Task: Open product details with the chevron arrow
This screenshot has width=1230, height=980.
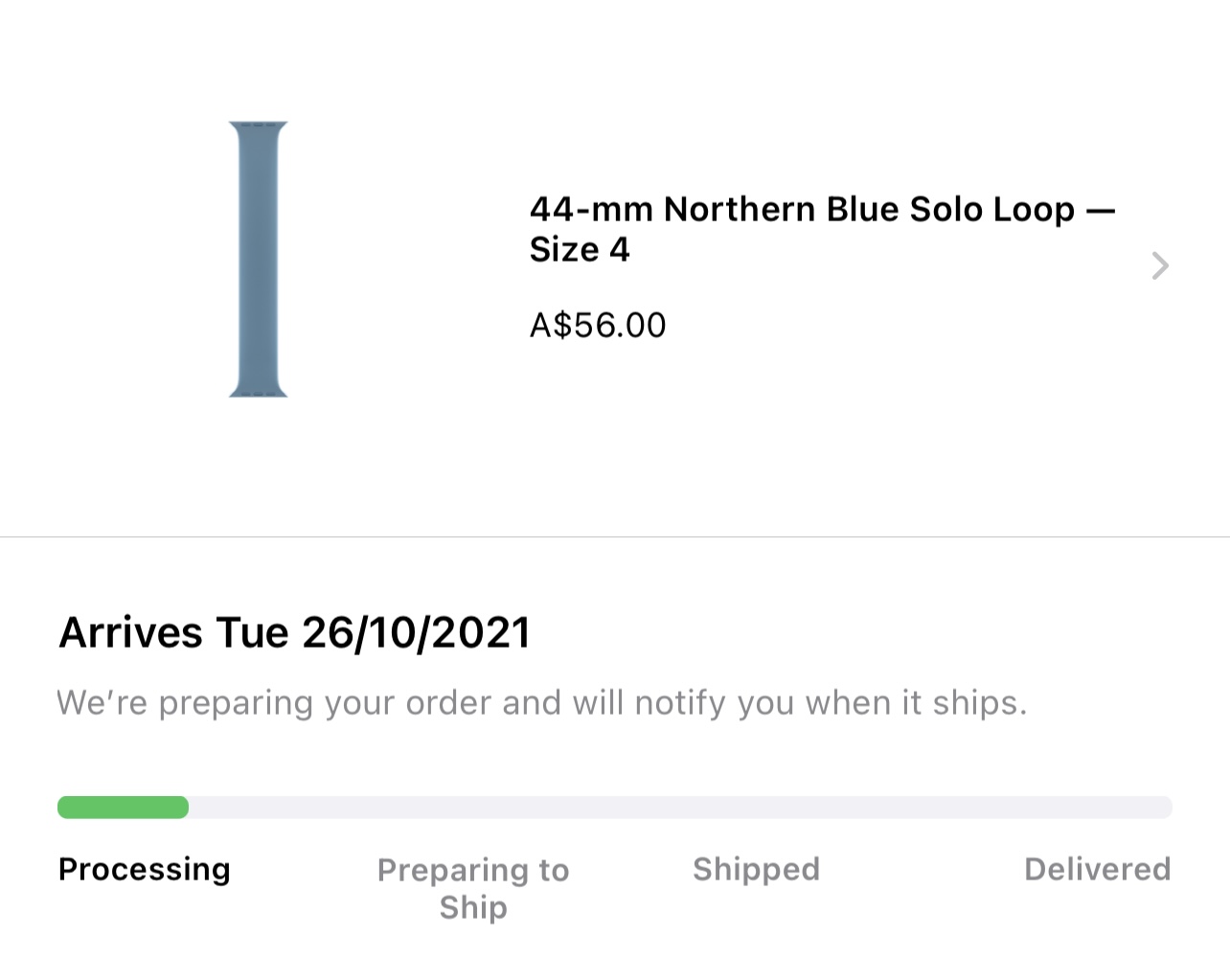Action: (1160, 265)
